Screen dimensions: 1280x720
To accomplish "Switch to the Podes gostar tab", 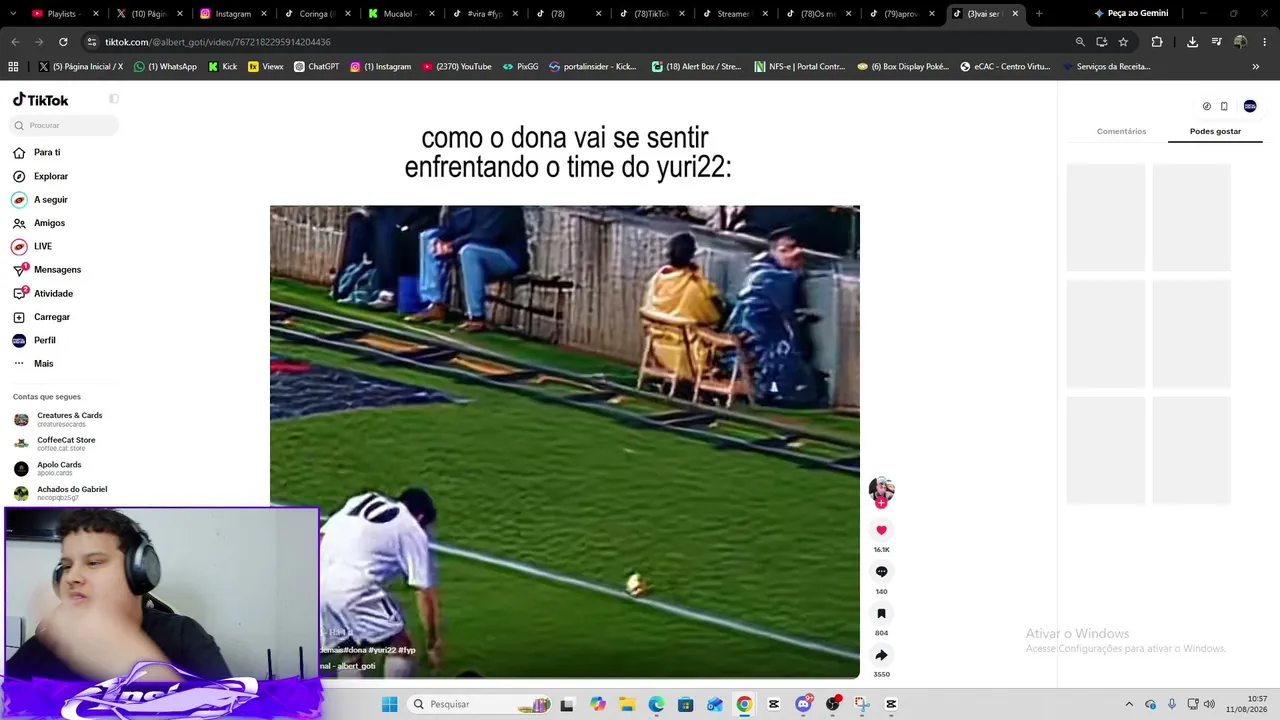I will (1215, 131).
